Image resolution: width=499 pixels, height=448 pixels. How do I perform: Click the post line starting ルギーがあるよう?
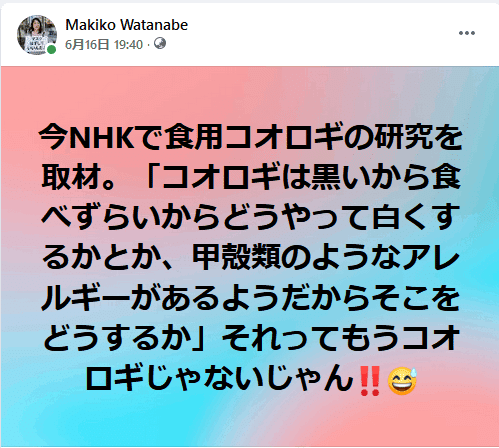click(x=251, y=298)
